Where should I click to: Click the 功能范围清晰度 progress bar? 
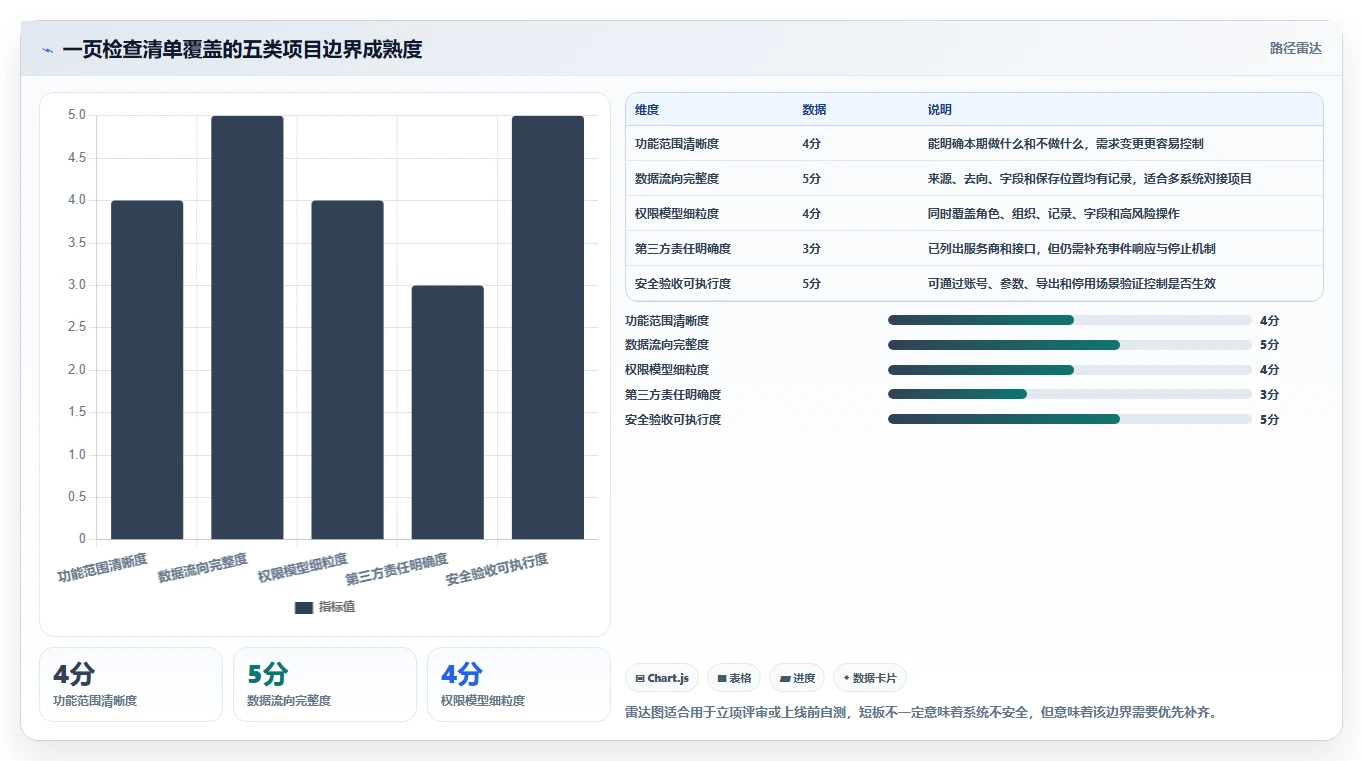(1070, 320)
